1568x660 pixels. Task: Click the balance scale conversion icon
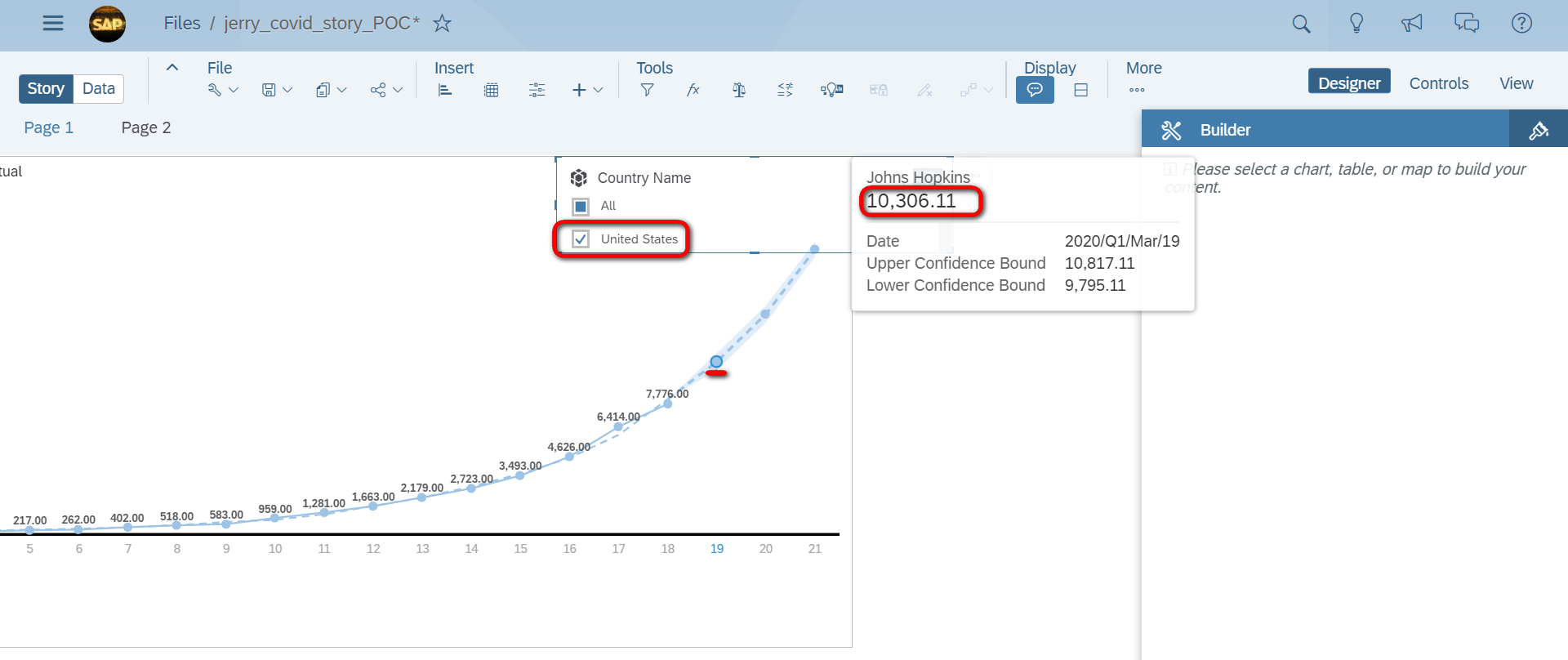(x=739, y=90)
